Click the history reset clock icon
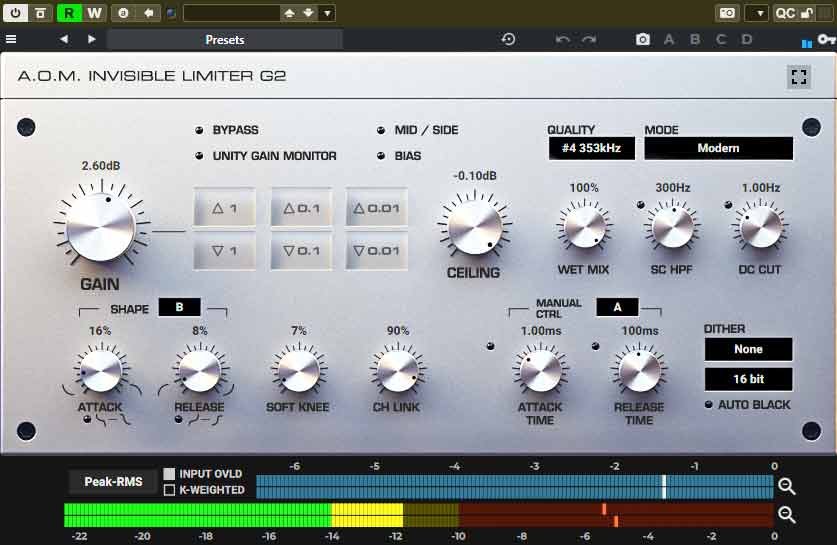This screenshot has width=837, height=545. [x=508, y=39]
